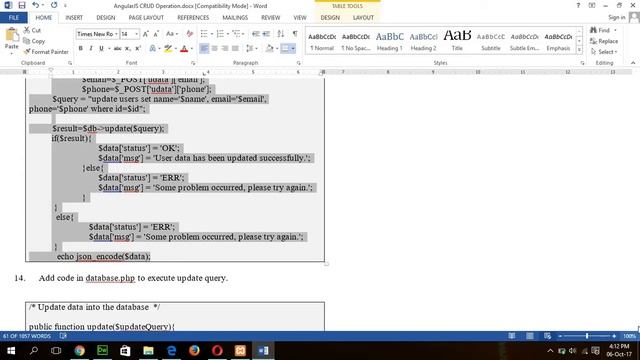Open Word Help

(578, 5)
